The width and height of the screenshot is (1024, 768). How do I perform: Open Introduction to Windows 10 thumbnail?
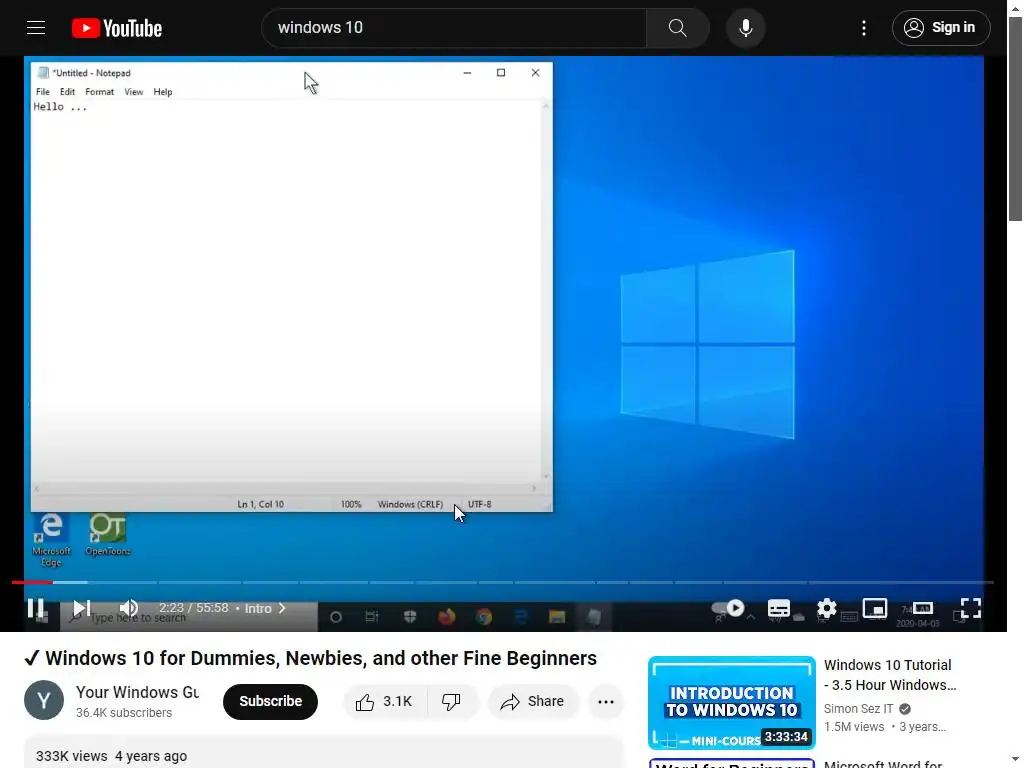click(x=731, y=703)
